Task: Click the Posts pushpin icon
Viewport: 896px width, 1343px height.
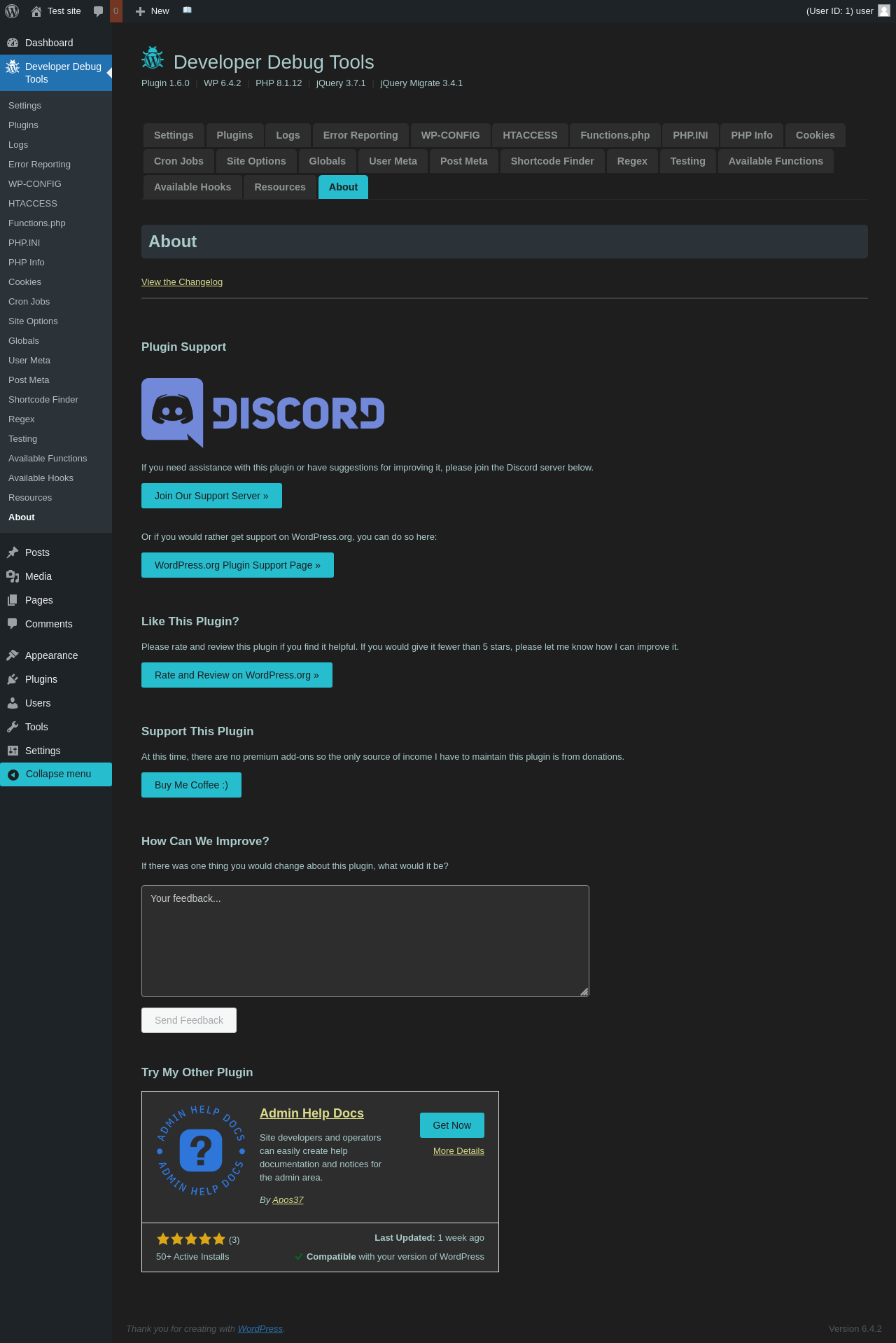Action: (13, 552)
